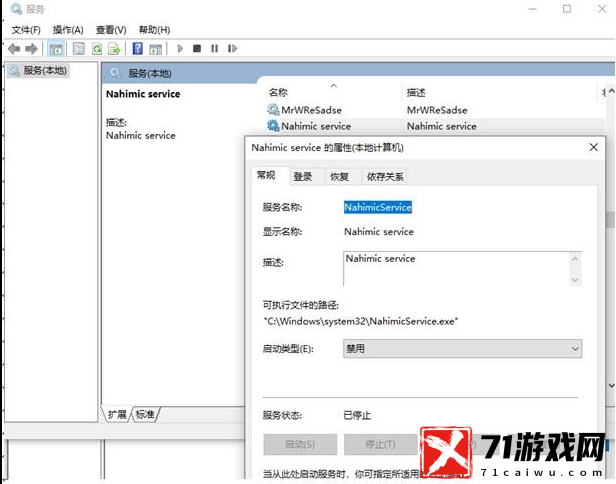Switch to the 标准 view tab at the bottom

(x=145, y=414)
